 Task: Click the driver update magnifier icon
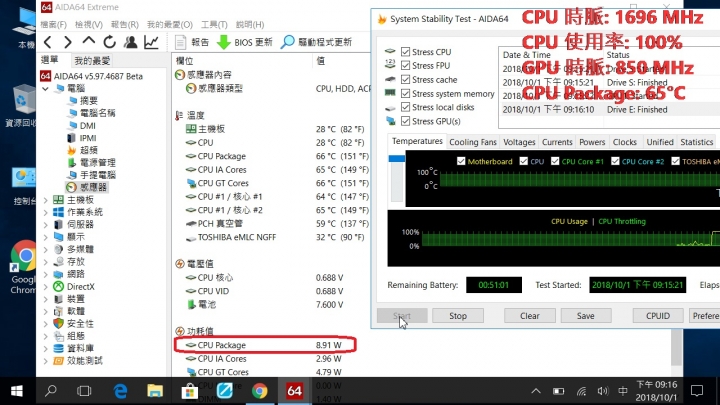(x=287, y=42)
